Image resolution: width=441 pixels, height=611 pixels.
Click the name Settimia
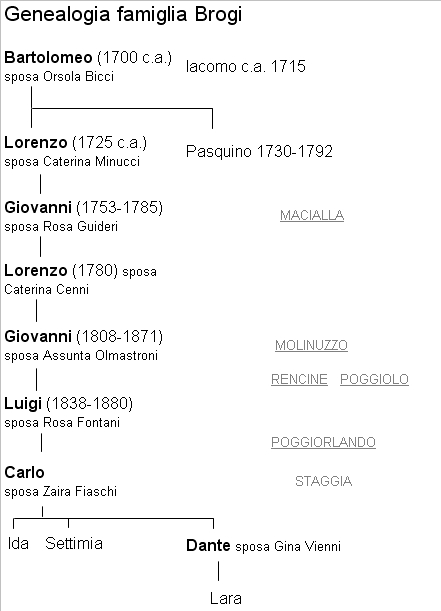click(74, 543)
